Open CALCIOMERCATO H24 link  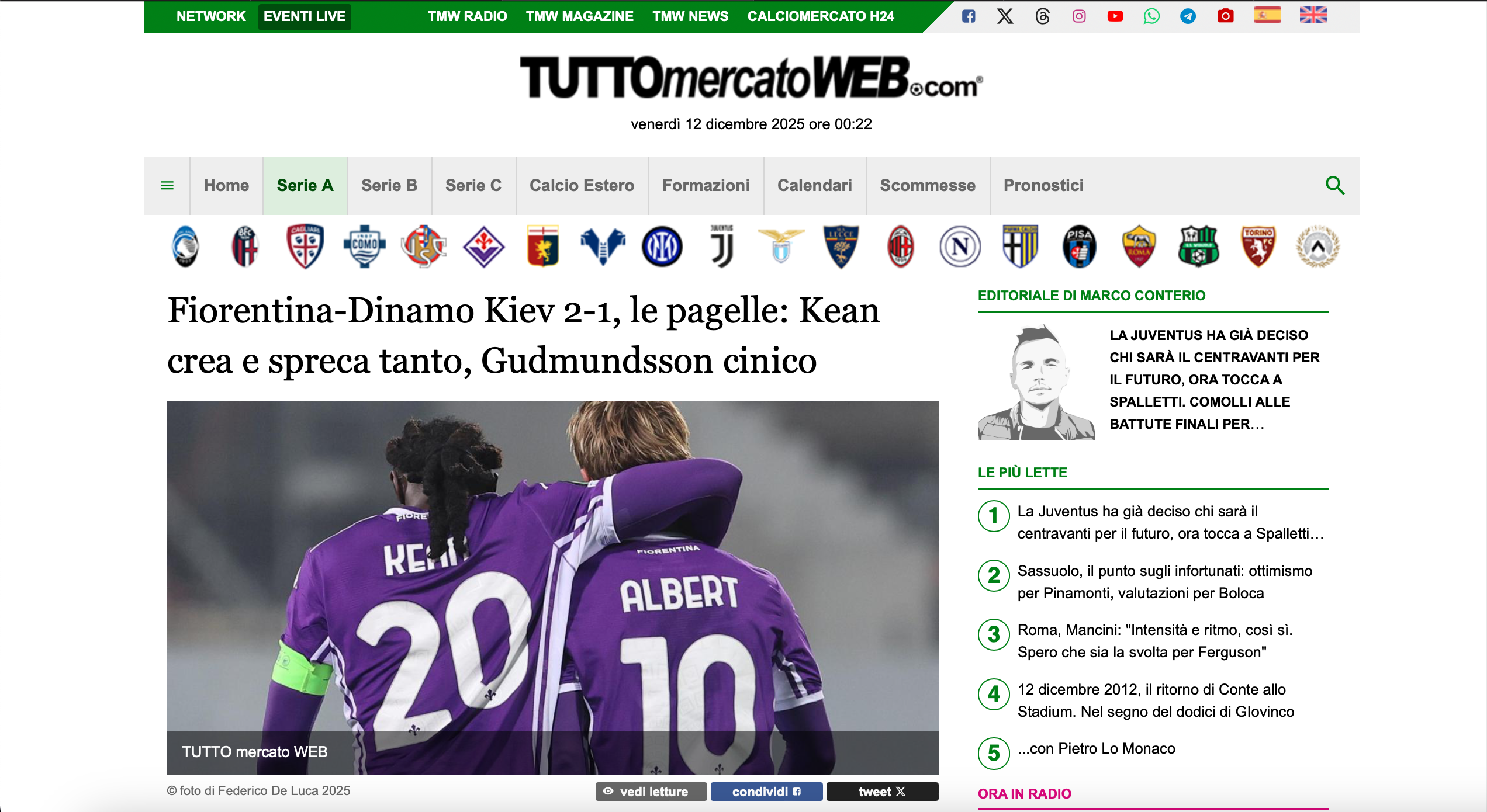pyautogui.click(x=821, y=16)
